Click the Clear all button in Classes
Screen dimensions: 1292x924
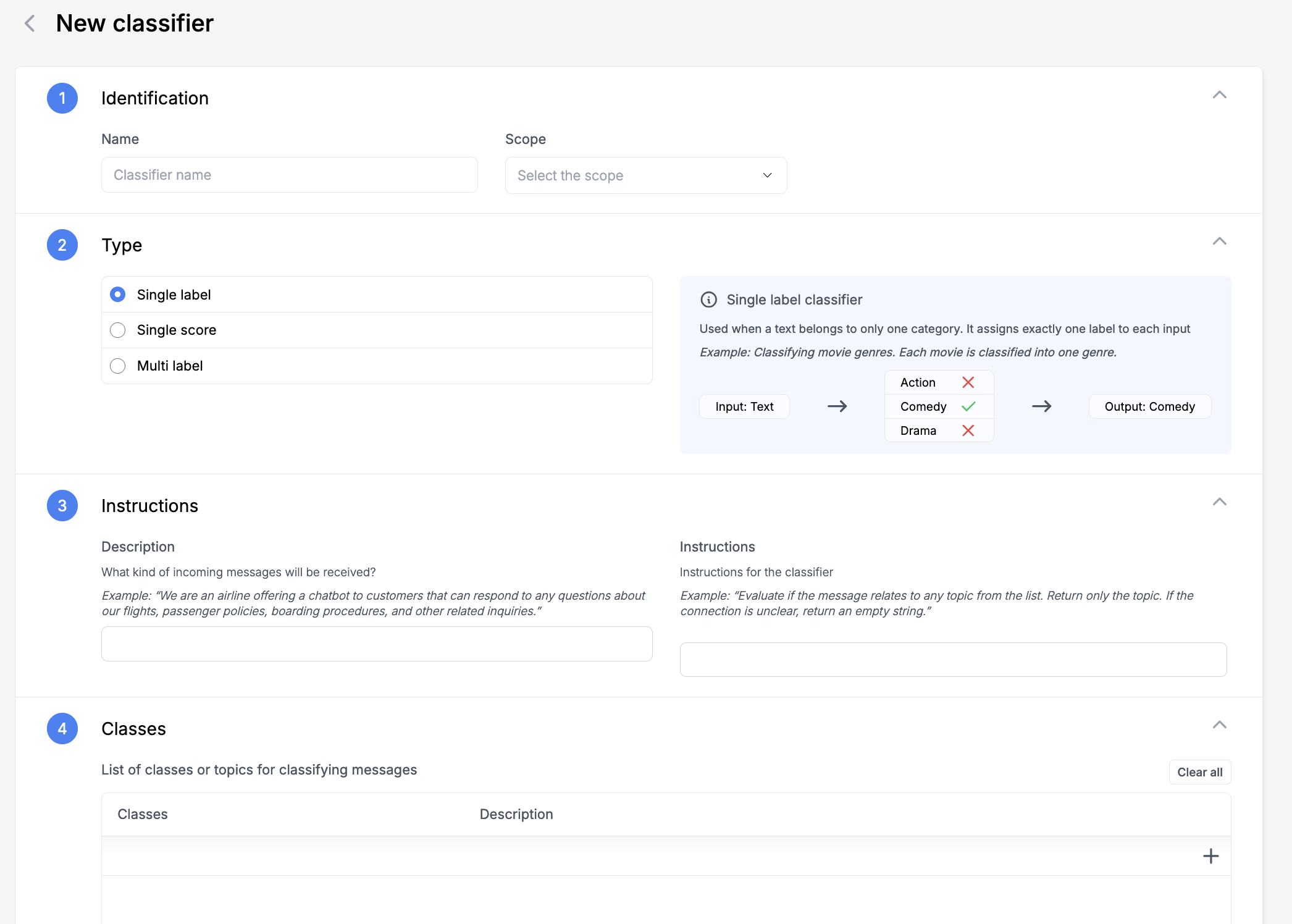pos(1199,772)
